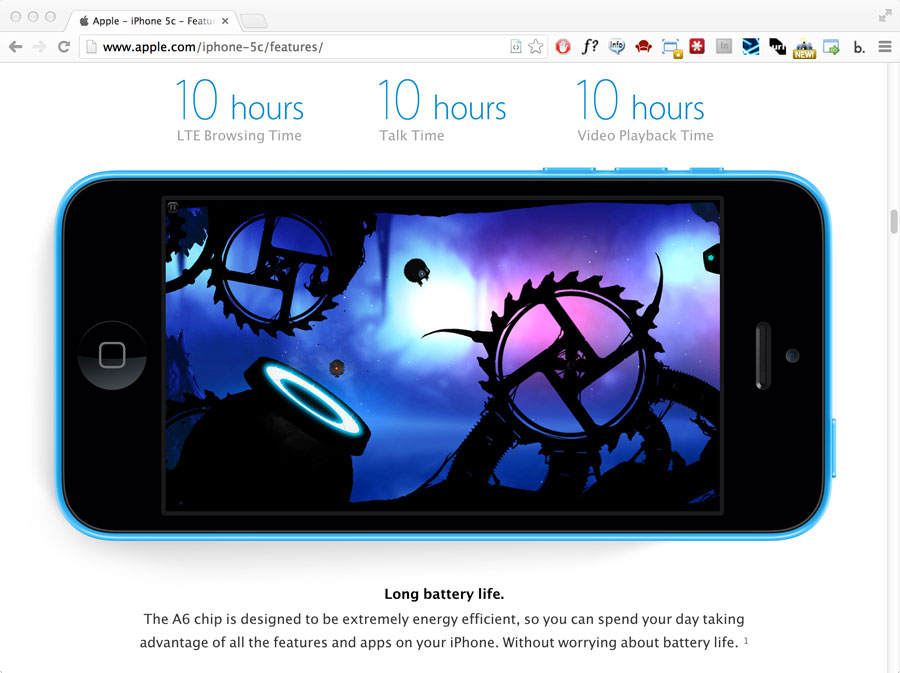Open the blue striped square extension
Image resolution: width=900 pixels, height=673 pixels.
click(750, 46)
